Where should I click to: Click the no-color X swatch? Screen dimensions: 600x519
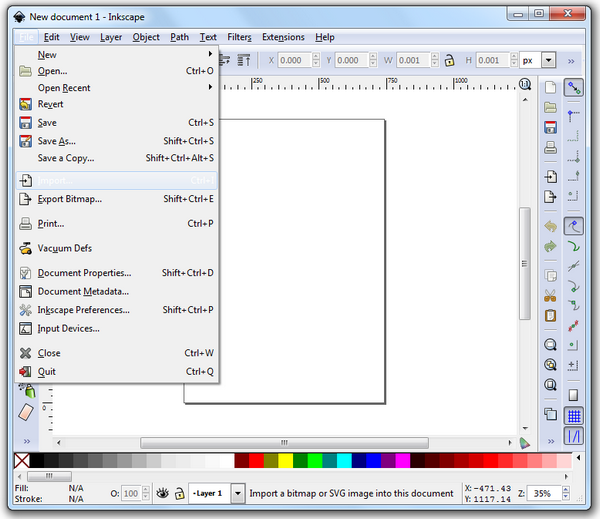(x=21, y=460)
